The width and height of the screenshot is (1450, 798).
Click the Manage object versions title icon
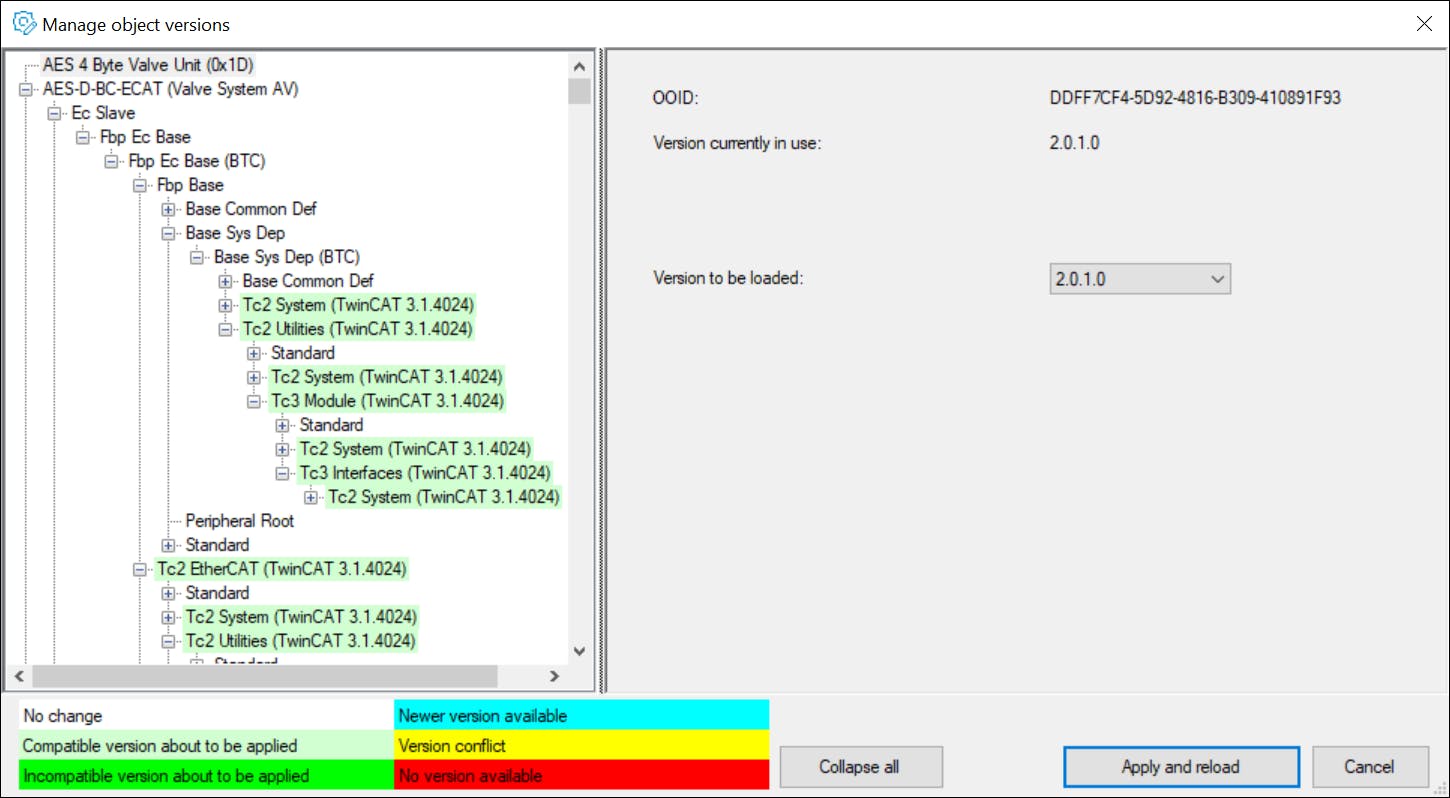tap(23, 24)
